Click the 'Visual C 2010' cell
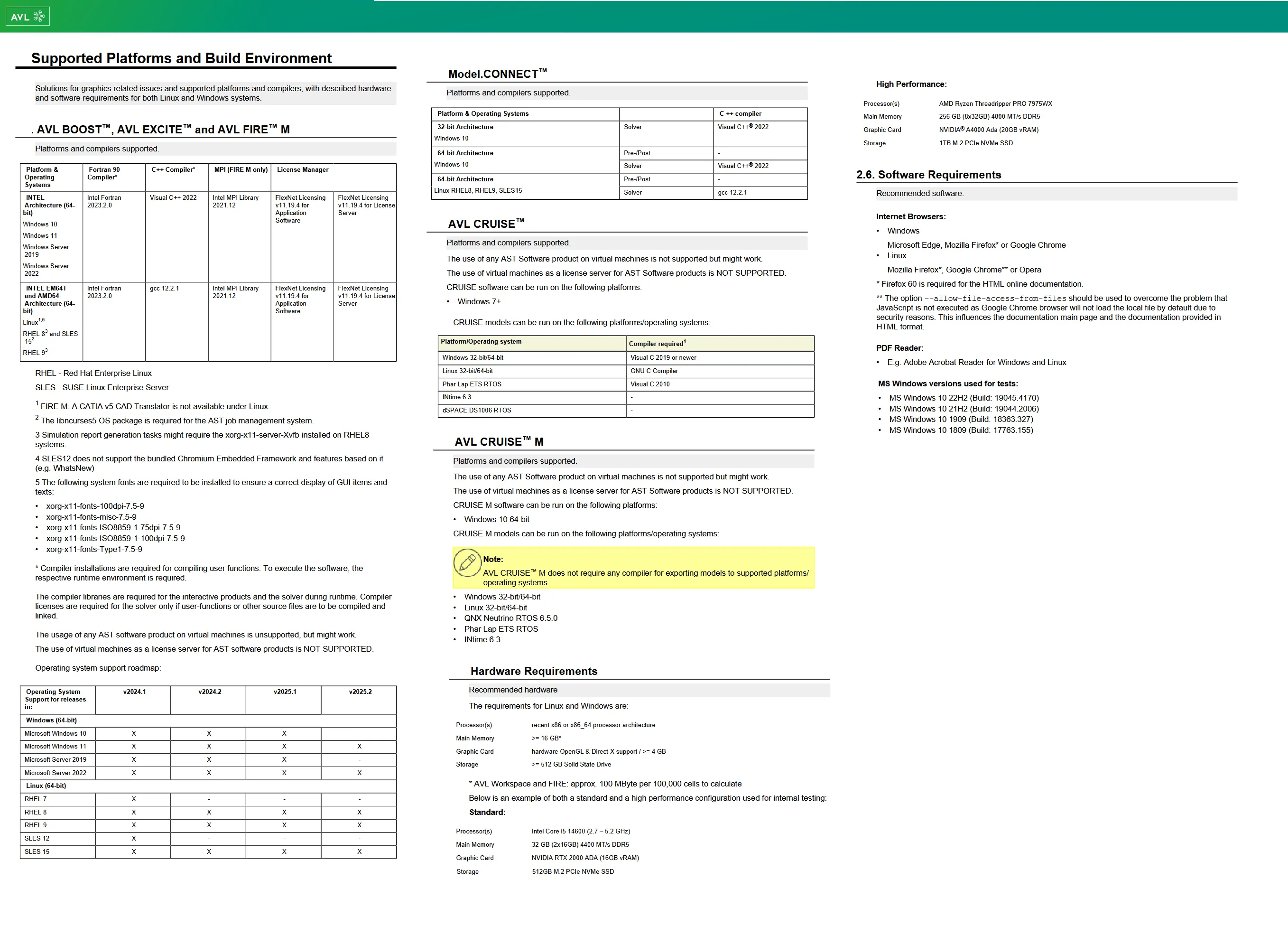Image resolution: width=1288 pixels, height=926 pixels. (x=649, y=384)
